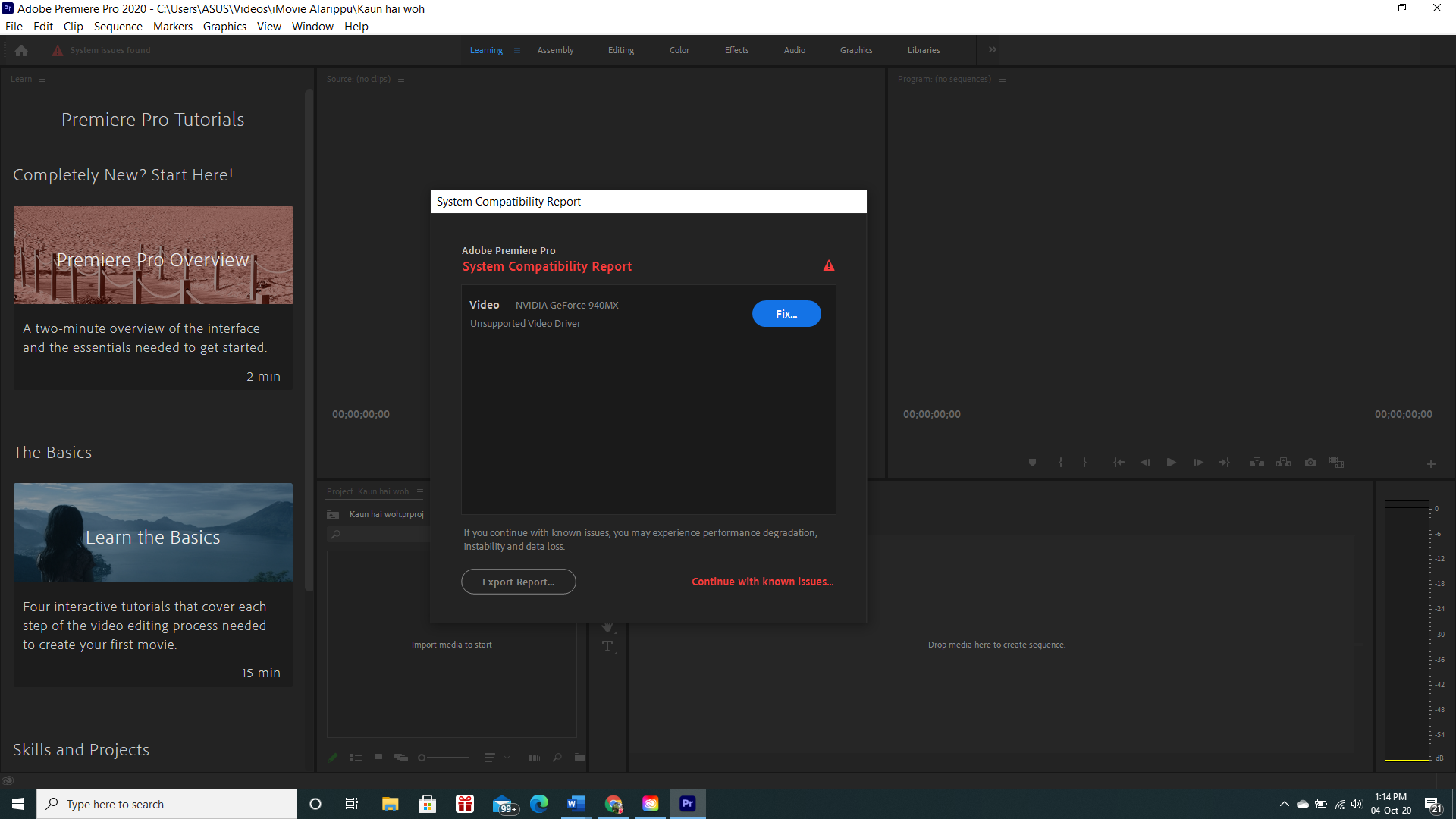
Task: Toggle Icon View in Project panel
Action: click(x=378, y=758)
